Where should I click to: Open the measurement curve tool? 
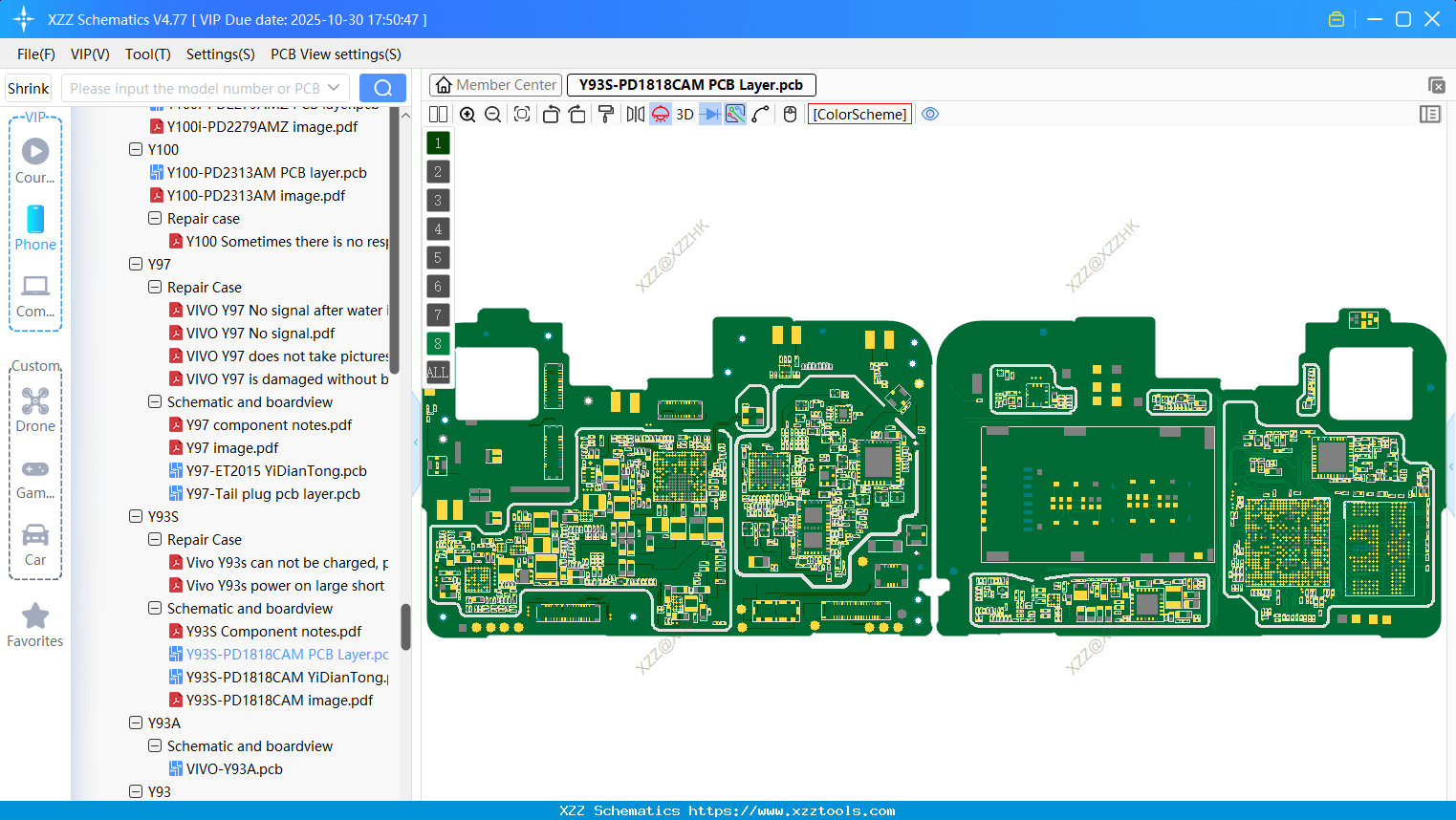tap(759, 114)
